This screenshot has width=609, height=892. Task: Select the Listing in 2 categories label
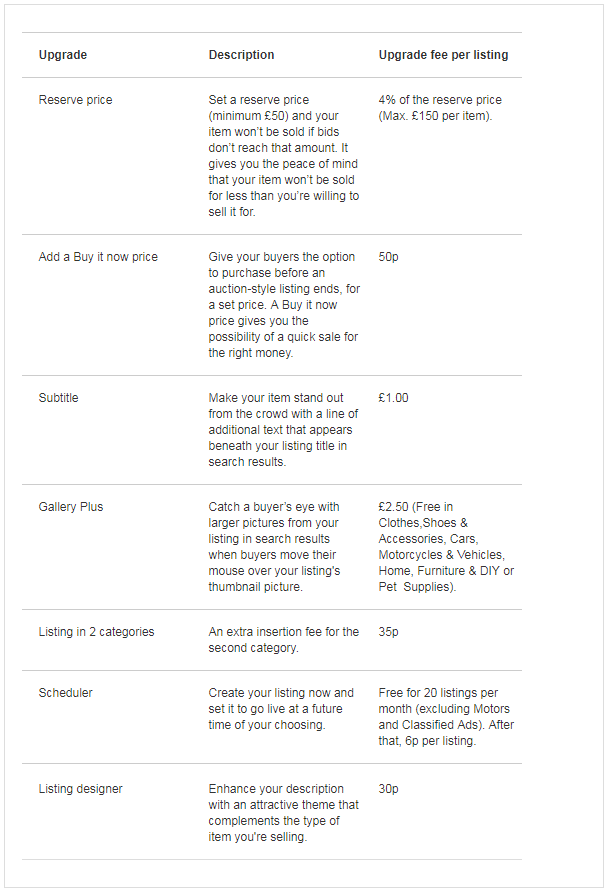click(x=96, y=632)
